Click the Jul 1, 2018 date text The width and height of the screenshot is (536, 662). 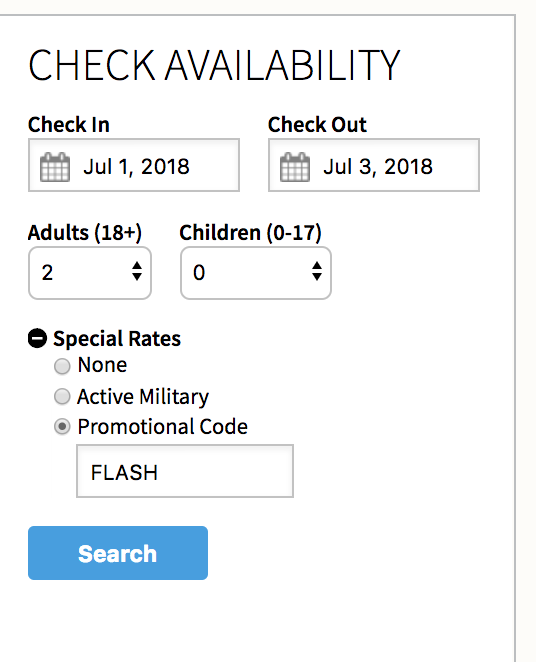[136, 167]
